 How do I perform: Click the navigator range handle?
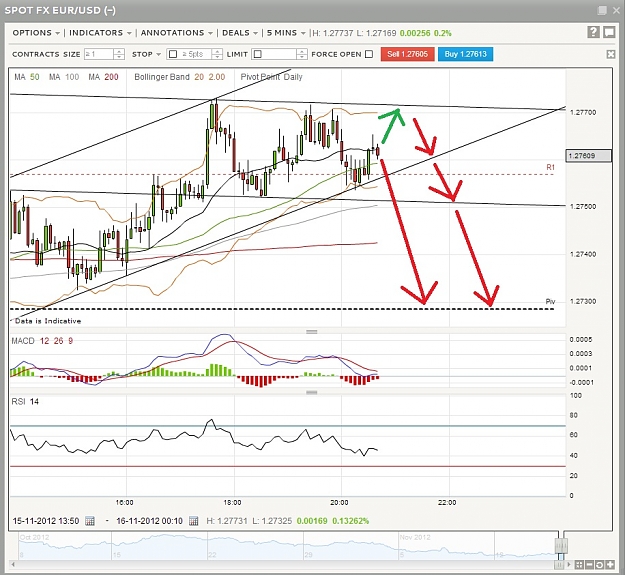point(561,544)
